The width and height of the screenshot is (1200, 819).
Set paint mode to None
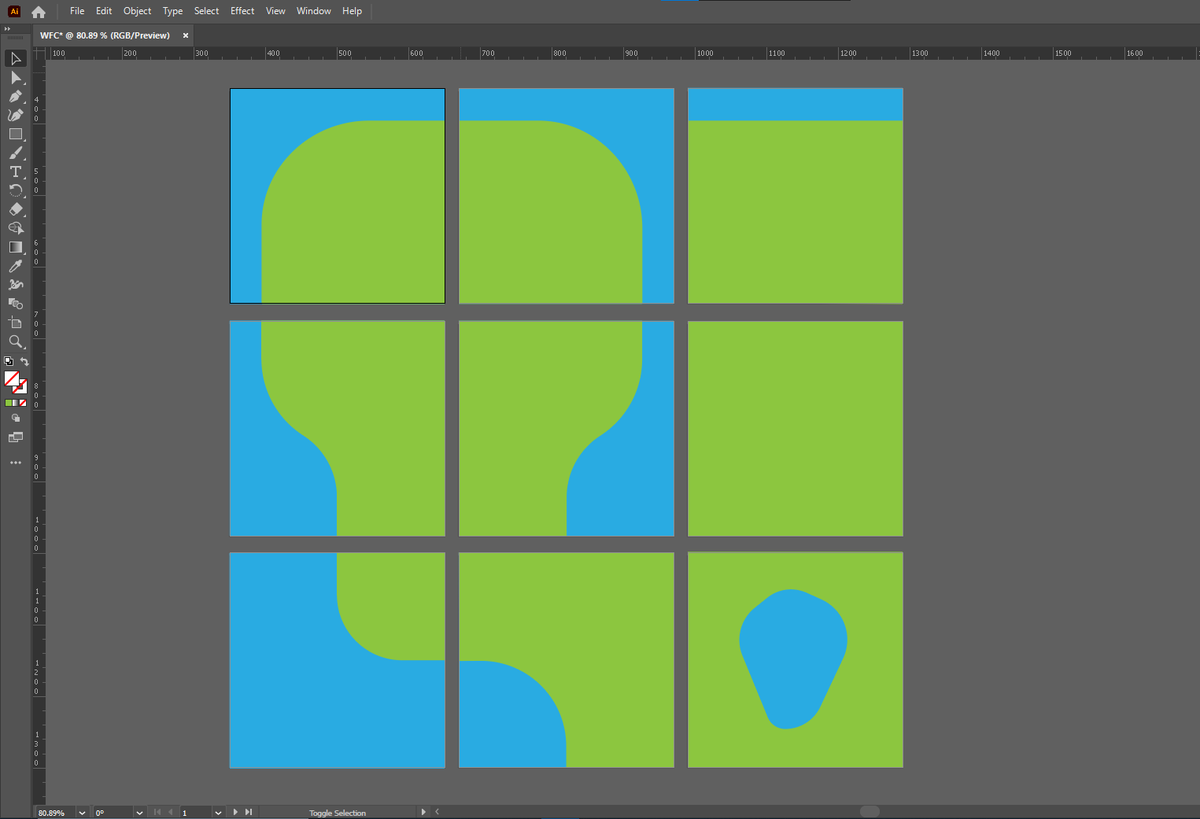pos(23,402)
